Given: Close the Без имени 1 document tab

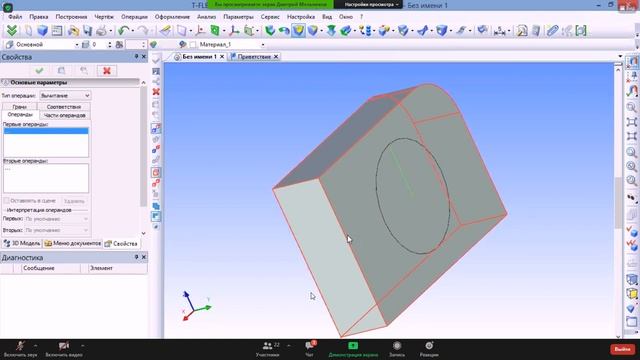Looking at the screenshot, I should pyautogui.click(x=222, y=57).
